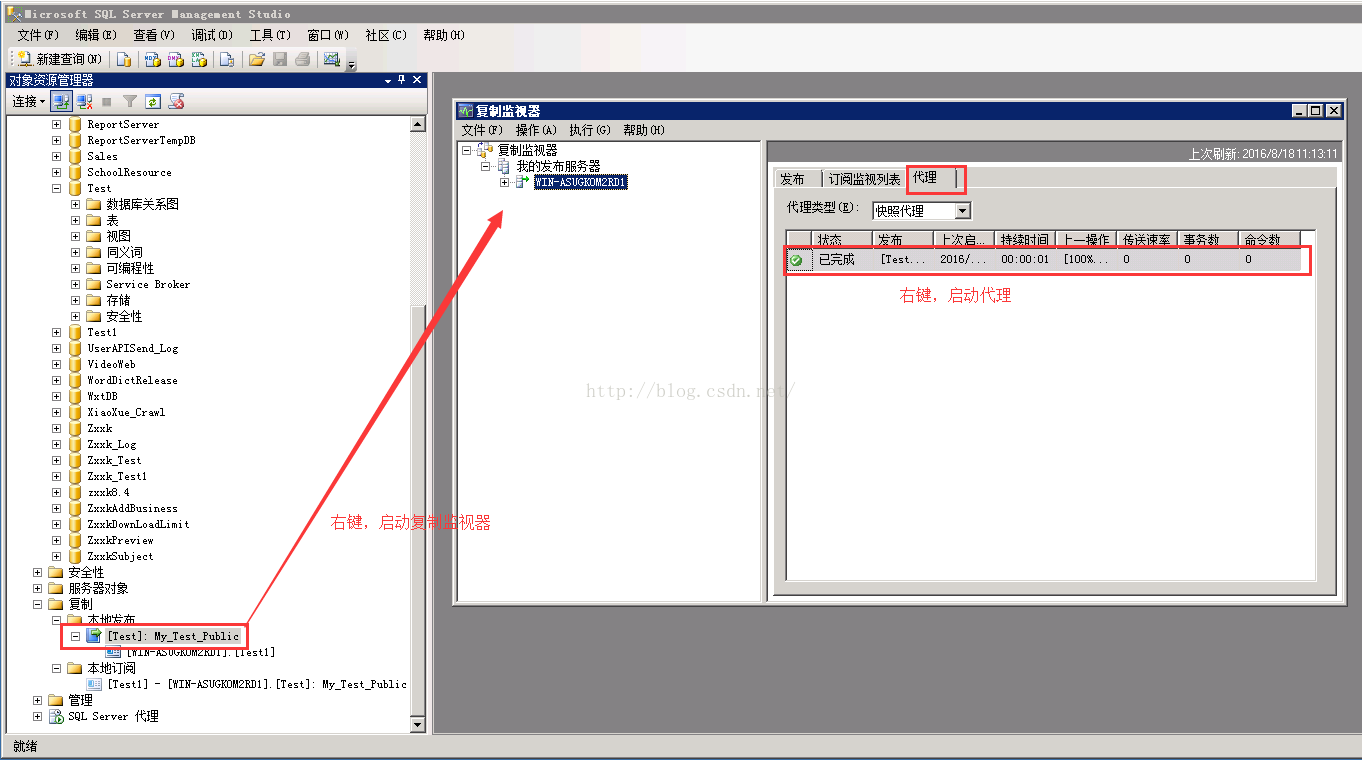Open the 代理类型 combo box

click(921, 211)
